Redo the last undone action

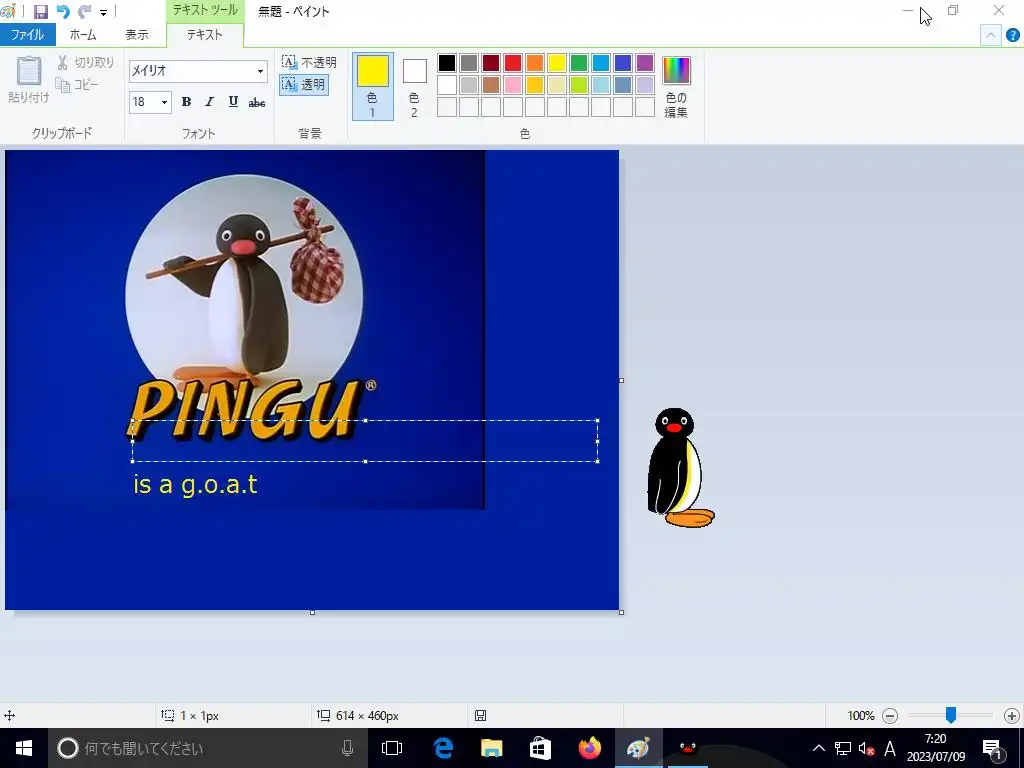(84, 12)
